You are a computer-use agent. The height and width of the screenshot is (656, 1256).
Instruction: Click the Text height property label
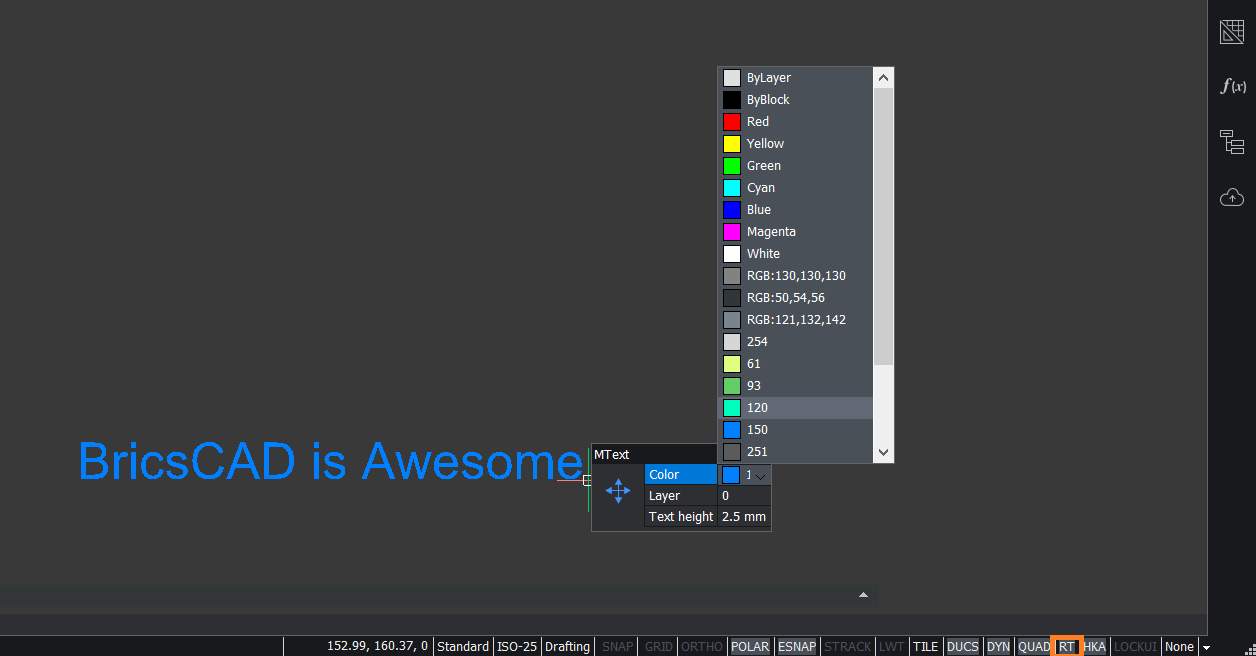(x=681, y=517)
